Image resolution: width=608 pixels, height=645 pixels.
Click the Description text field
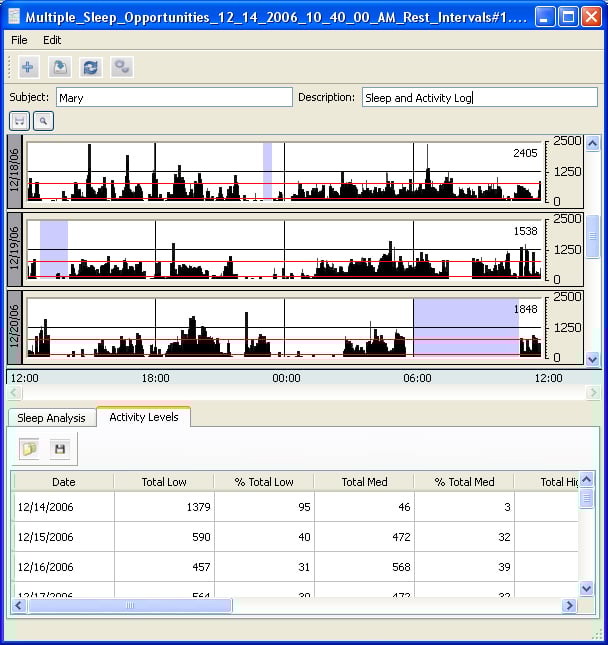coord(479,98)
